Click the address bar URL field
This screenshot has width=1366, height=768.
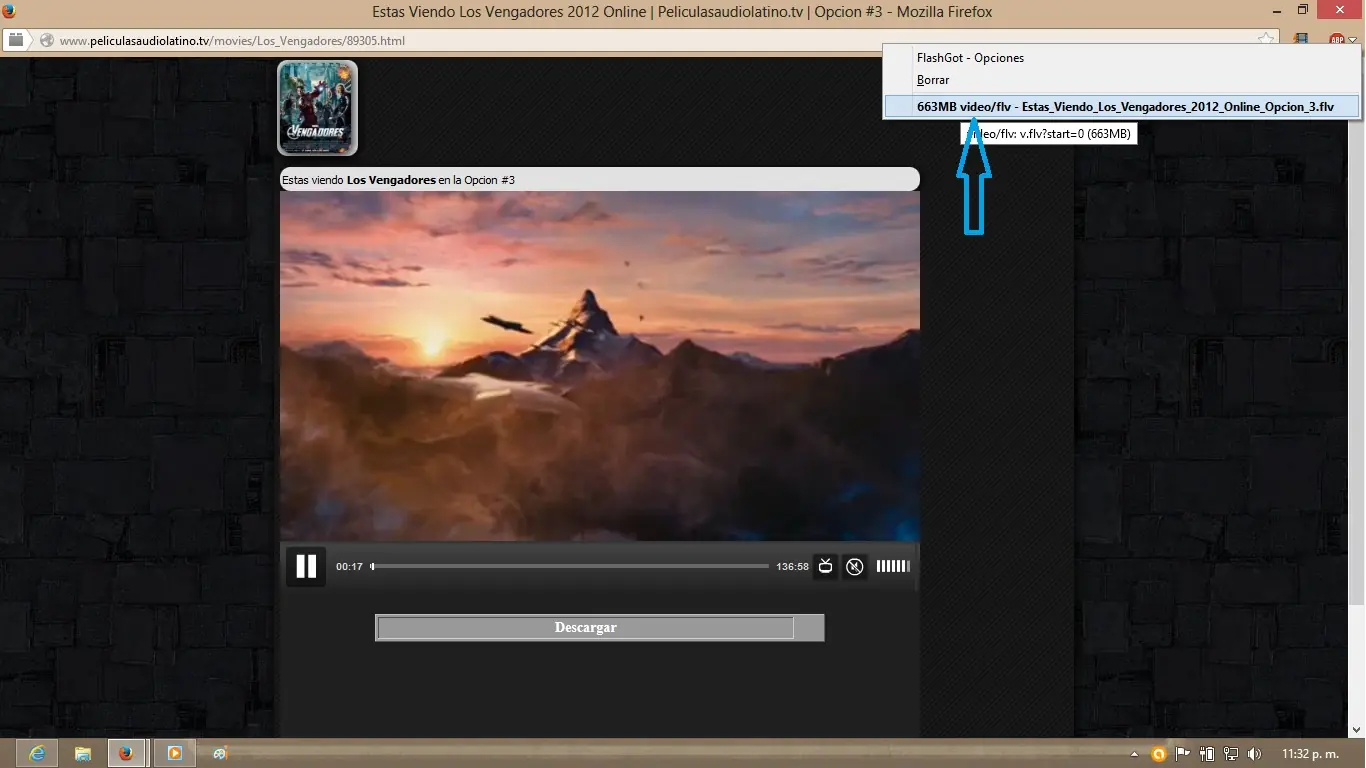pyautogui.click(x=640, y=41)
